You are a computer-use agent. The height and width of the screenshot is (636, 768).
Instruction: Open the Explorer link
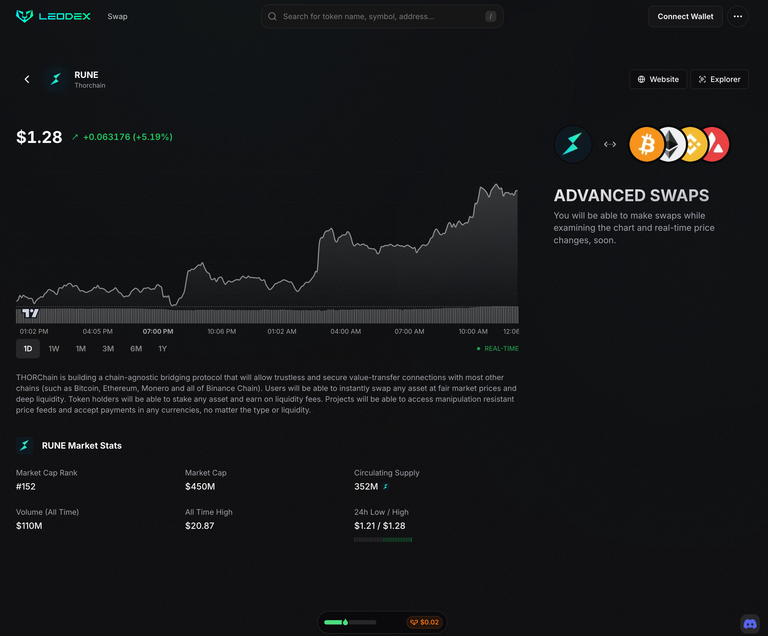719,79
